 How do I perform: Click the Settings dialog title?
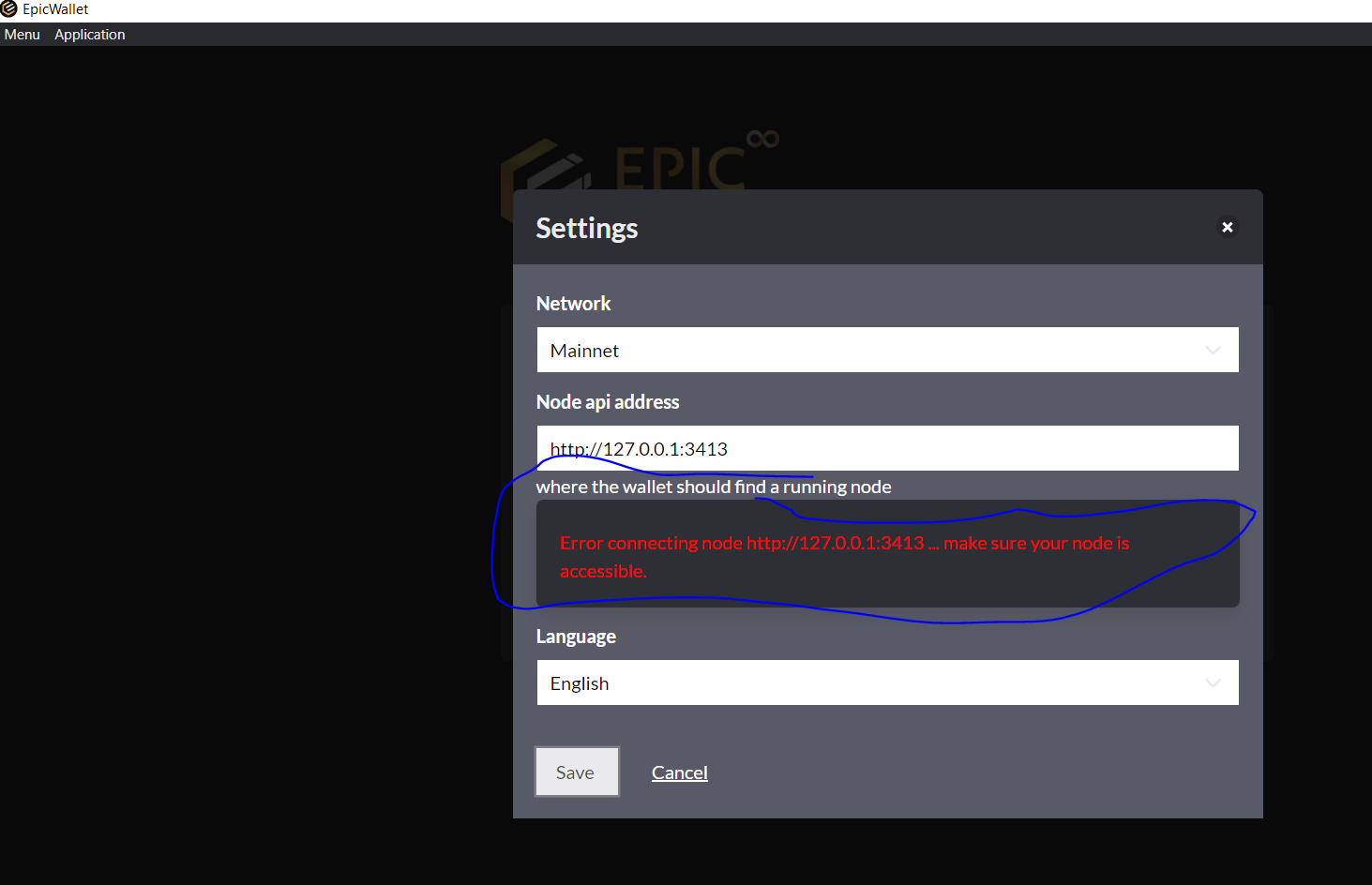click(x=587, y=228)
